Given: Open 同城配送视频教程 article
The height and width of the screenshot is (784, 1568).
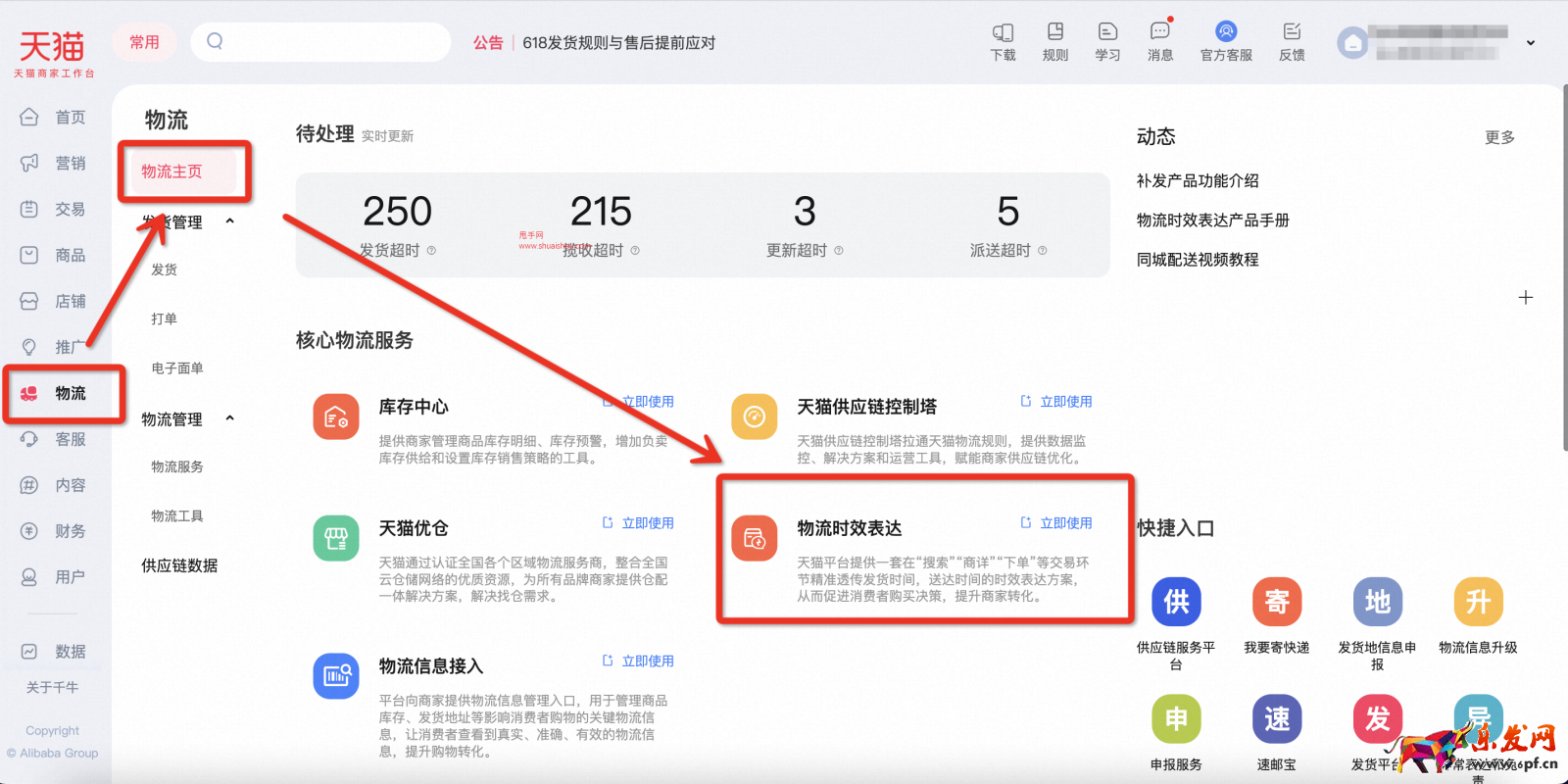Looking at the screenshot, I should [1198, 260].
